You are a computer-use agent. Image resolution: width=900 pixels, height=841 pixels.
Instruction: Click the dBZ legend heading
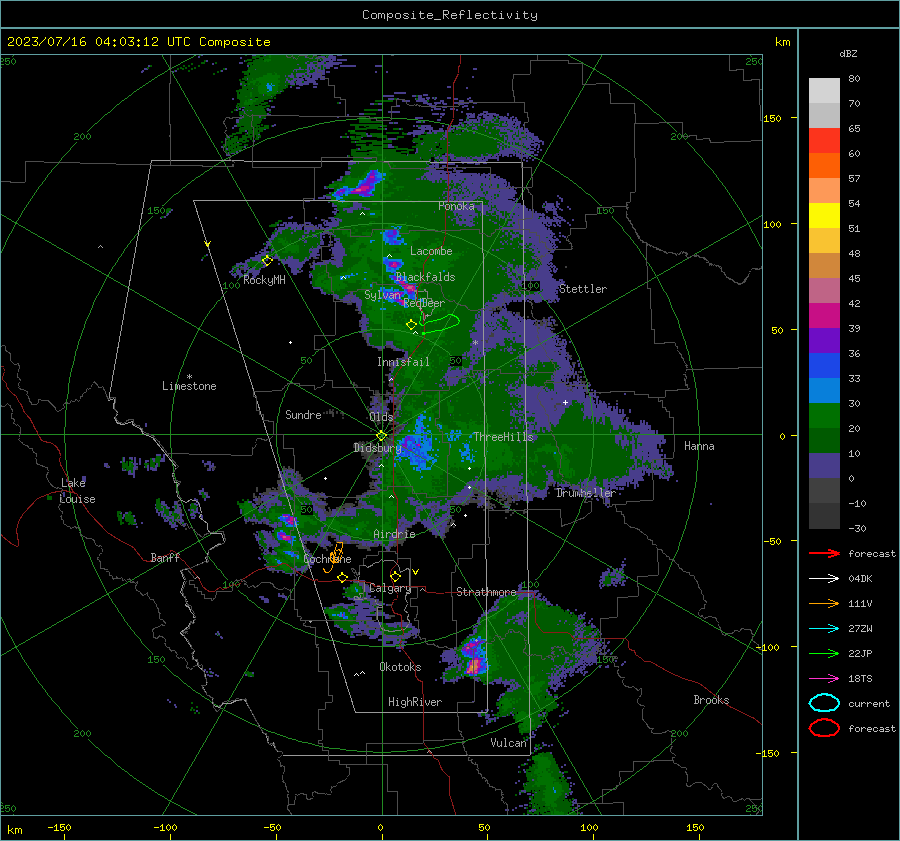(848, 54)
